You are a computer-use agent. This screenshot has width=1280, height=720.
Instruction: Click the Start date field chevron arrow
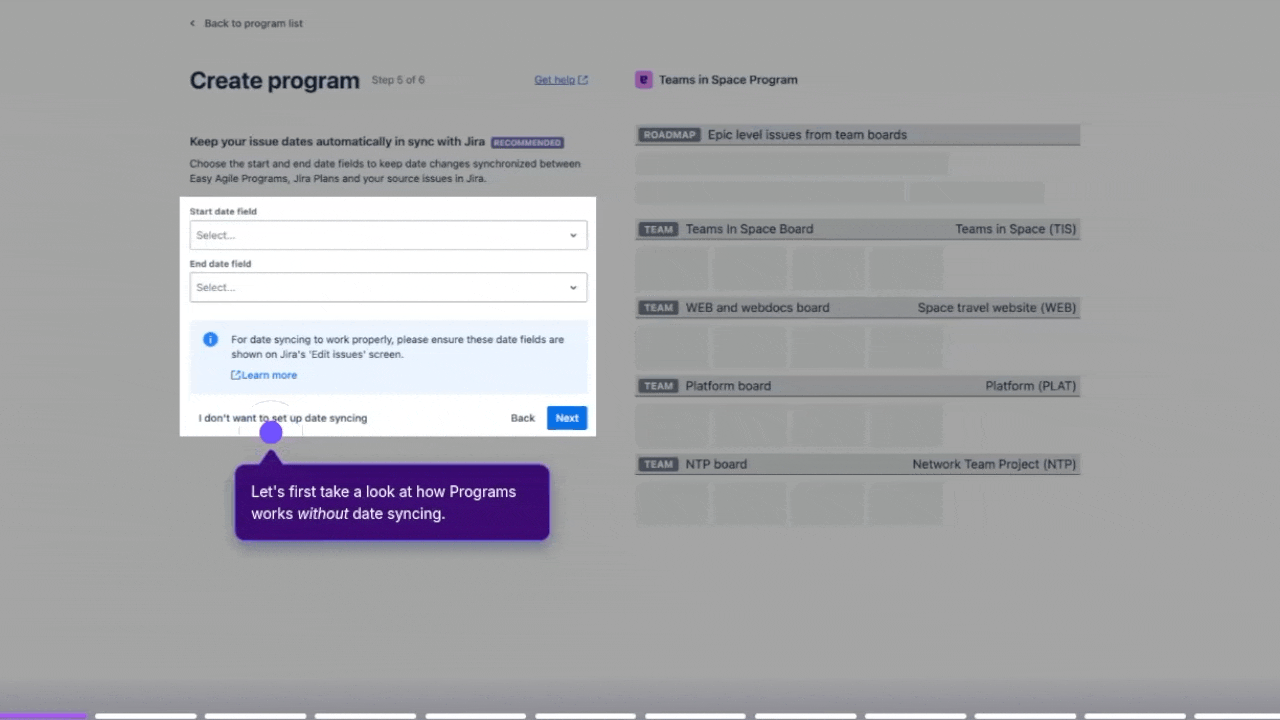point(573,235)
